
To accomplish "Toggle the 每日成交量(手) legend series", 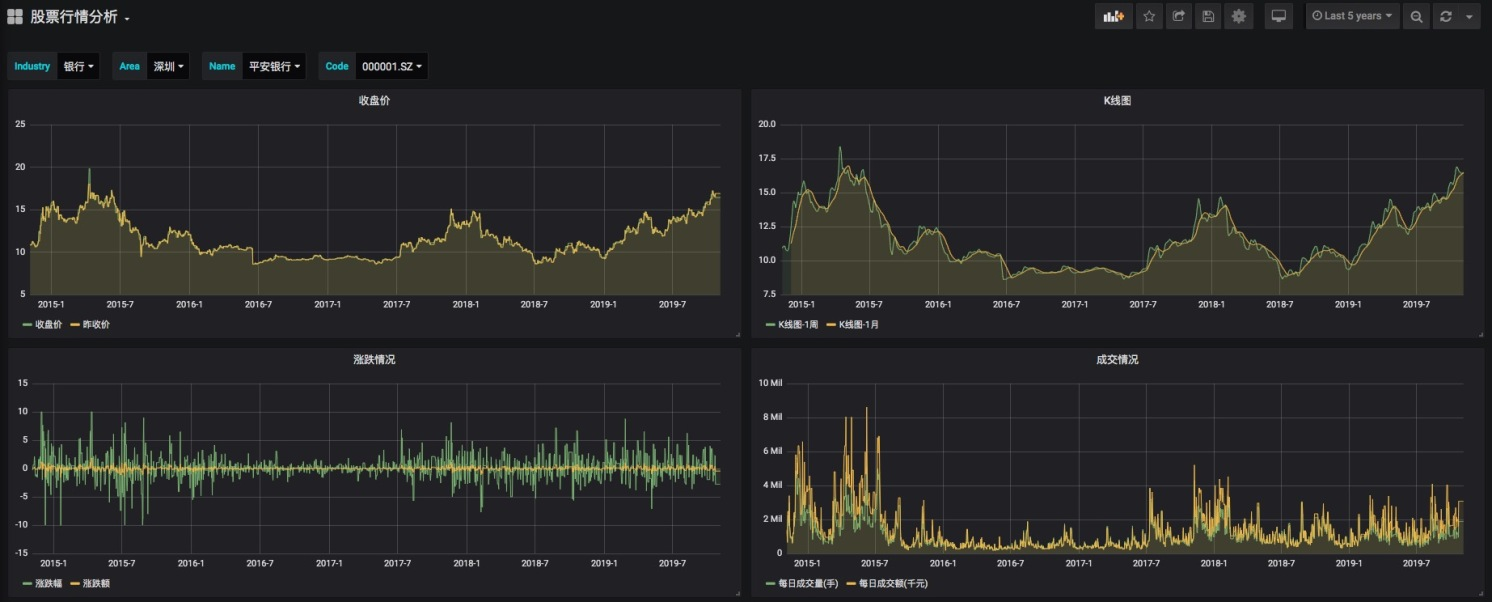I will tap(810, 583).
